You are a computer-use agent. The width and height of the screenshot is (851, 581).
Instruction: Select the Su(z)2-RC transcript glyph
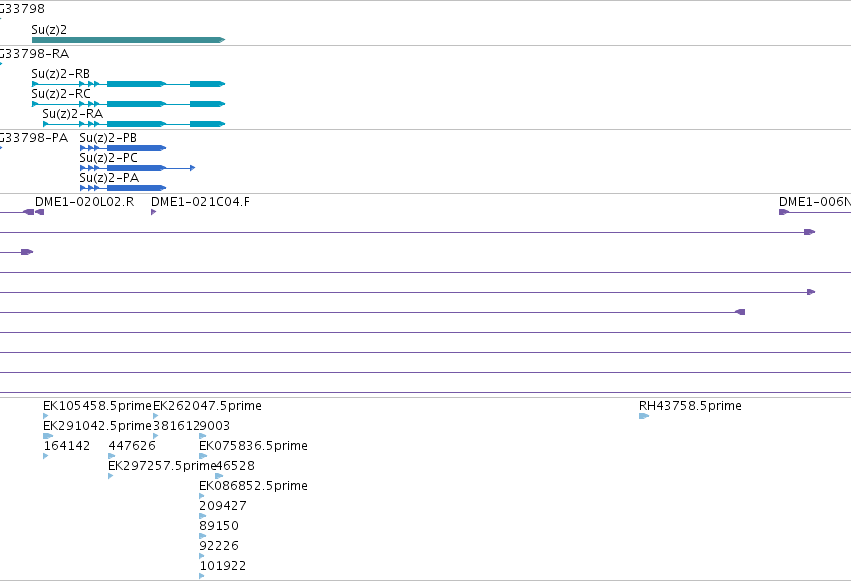[129, 104]
